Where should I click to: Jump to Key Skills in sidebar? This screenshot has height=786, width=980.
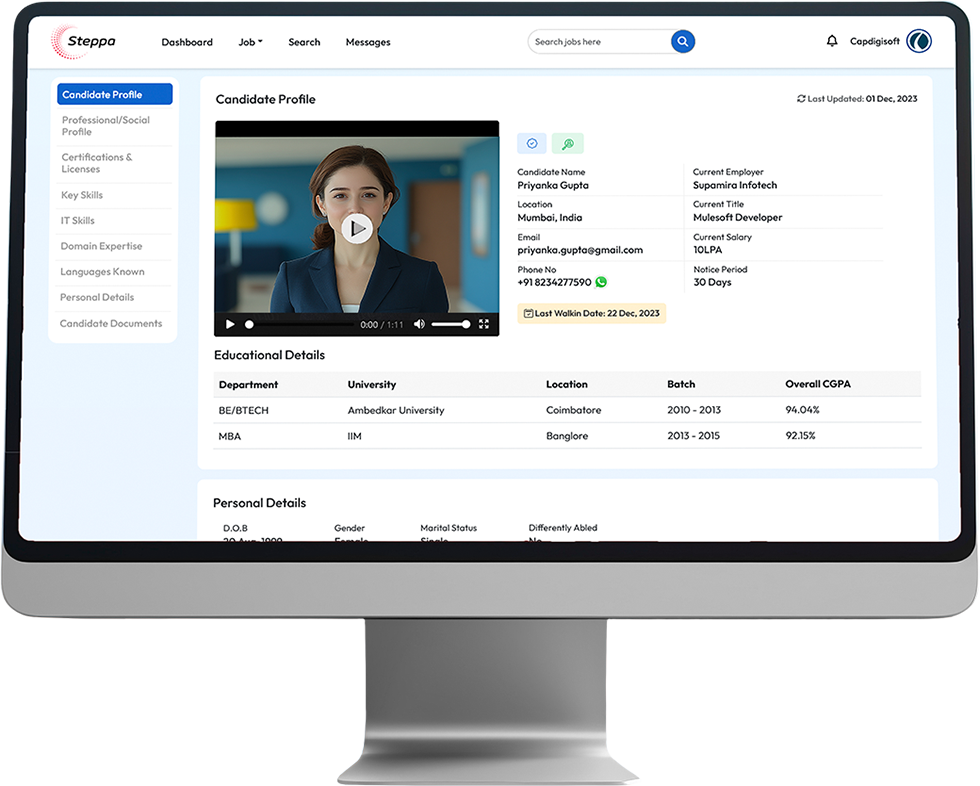pos(82,195)
